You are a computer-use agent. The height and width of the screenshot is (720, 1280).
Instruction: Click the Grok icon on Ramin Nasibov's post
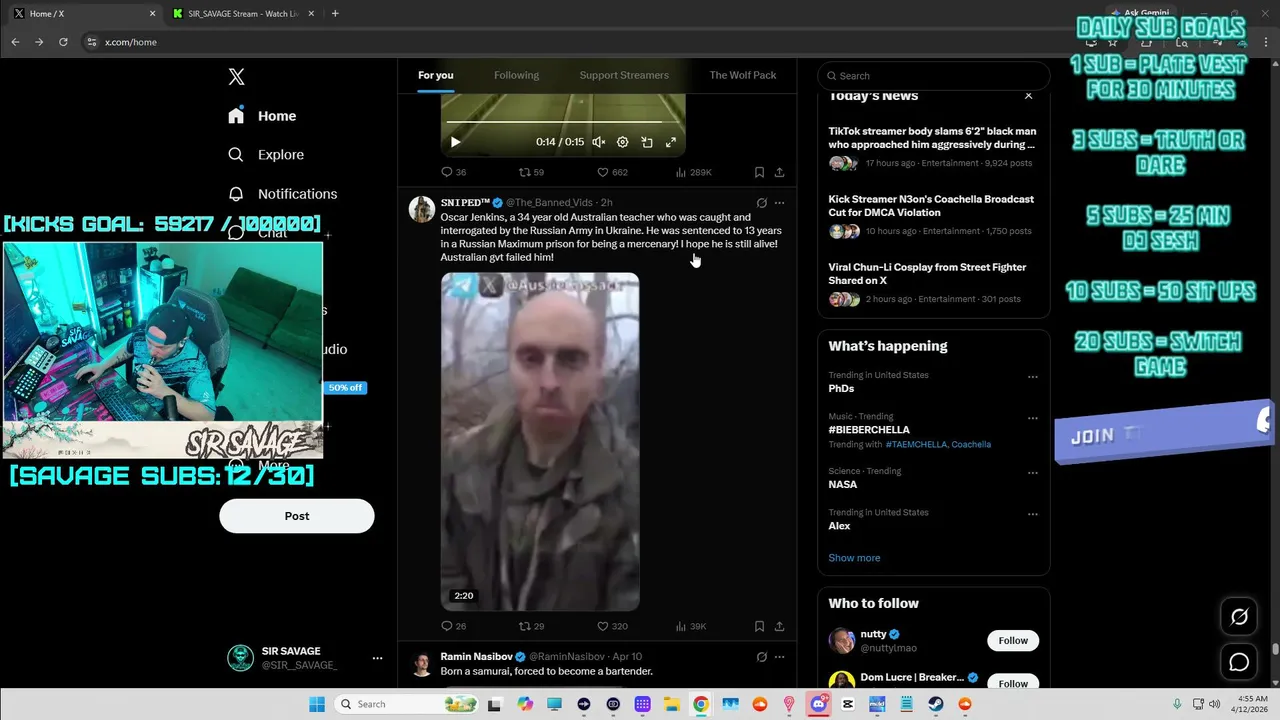[761, 657]
